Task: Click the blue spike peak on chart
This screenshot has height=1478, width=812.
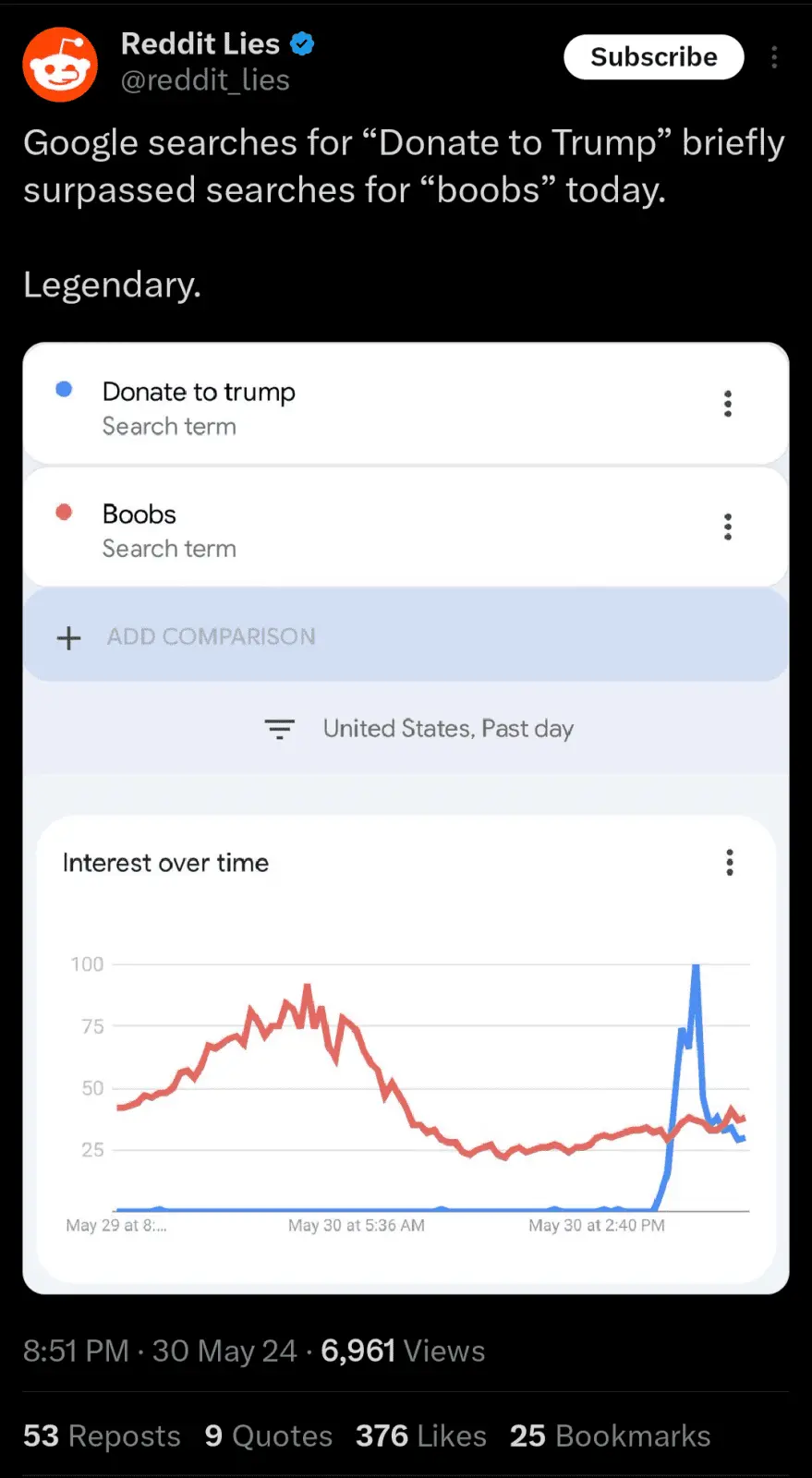Action: (696, 968)
